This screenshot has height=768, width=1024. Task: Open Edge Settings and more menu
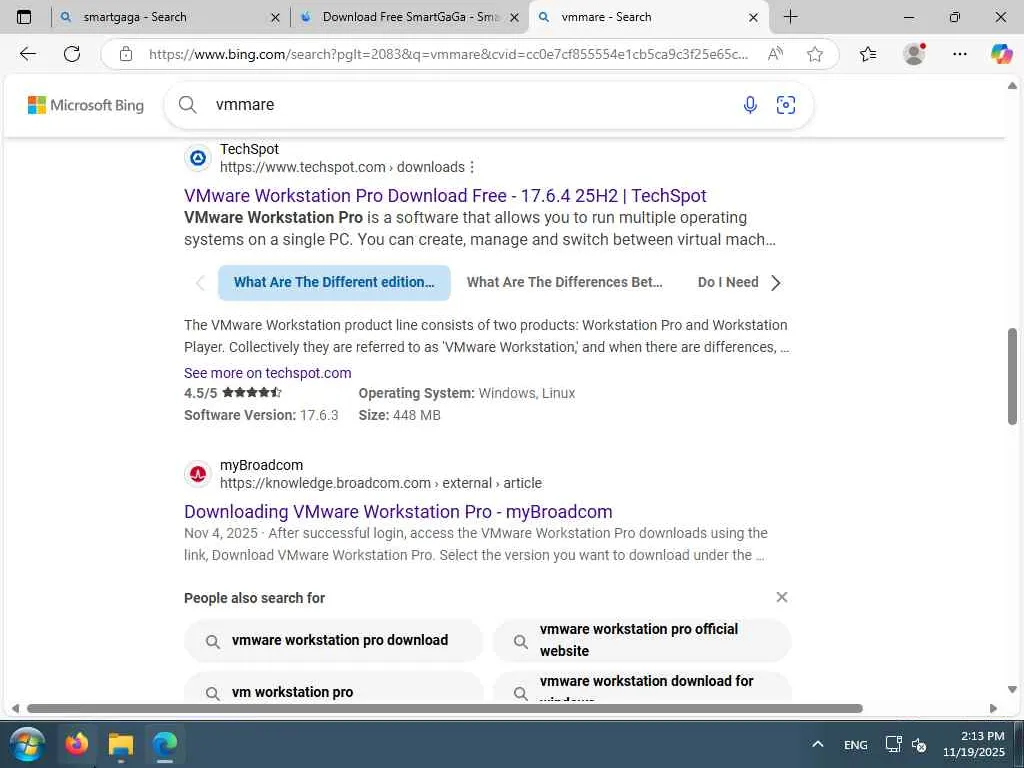[959, 54]
